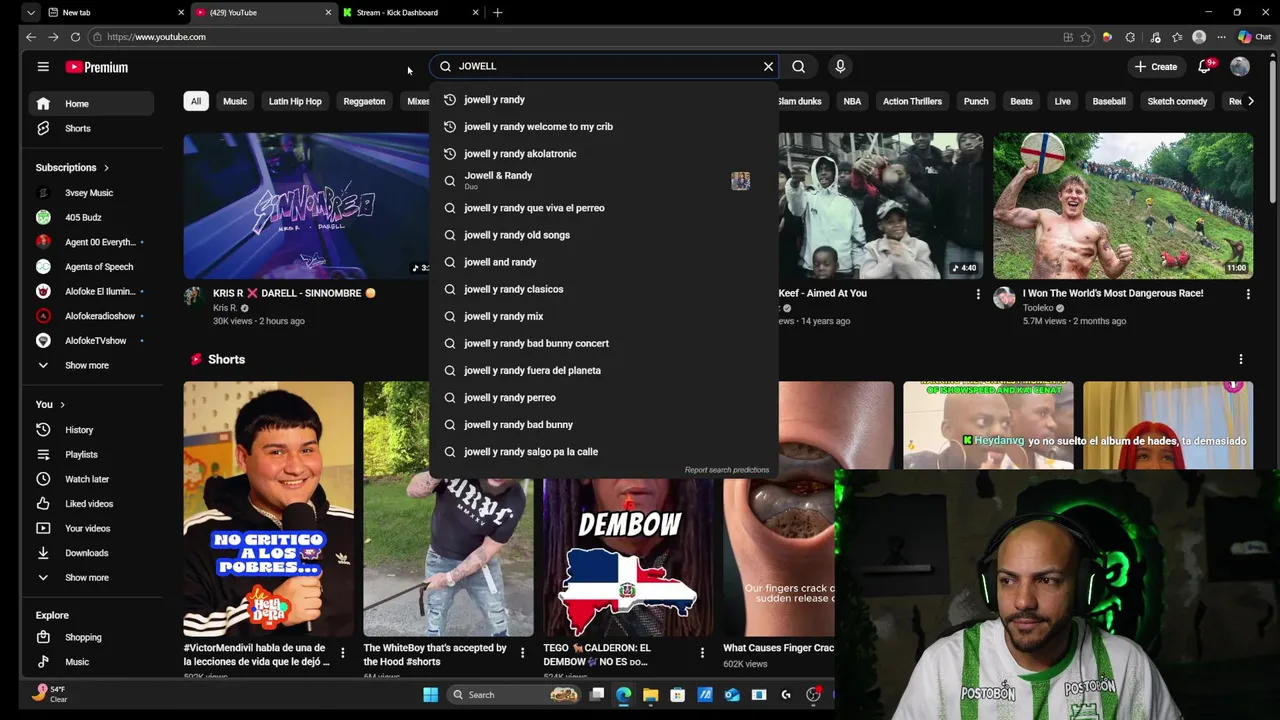Choose suggestion 'jowell y randy old songs'
Viewport: 1280px width, 720px height.
point(604,235)
